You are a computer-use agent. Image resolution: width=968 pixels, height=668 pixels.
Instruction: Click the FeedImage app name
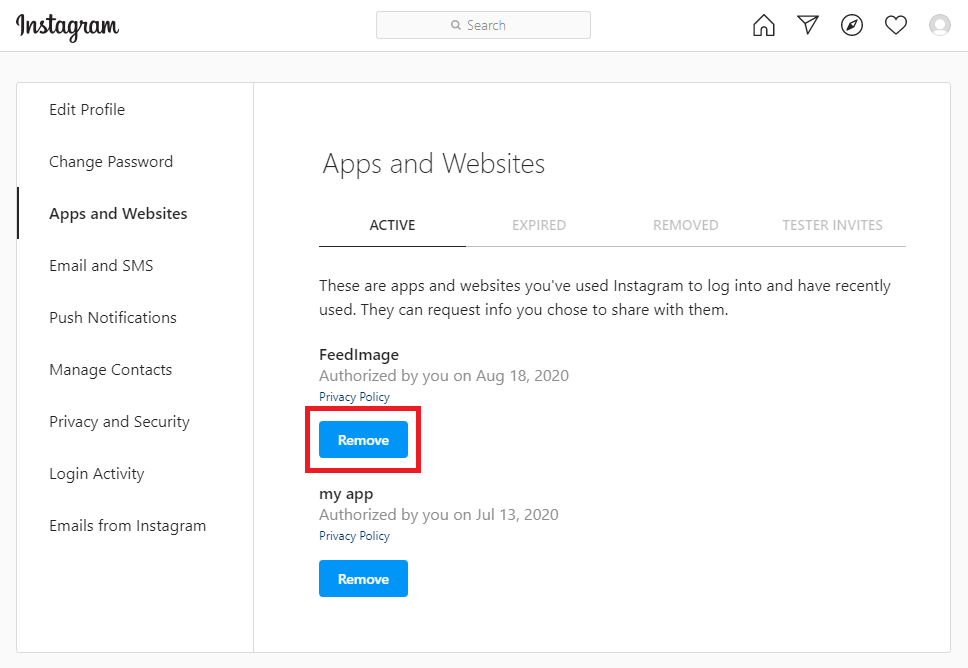[359, 355]
